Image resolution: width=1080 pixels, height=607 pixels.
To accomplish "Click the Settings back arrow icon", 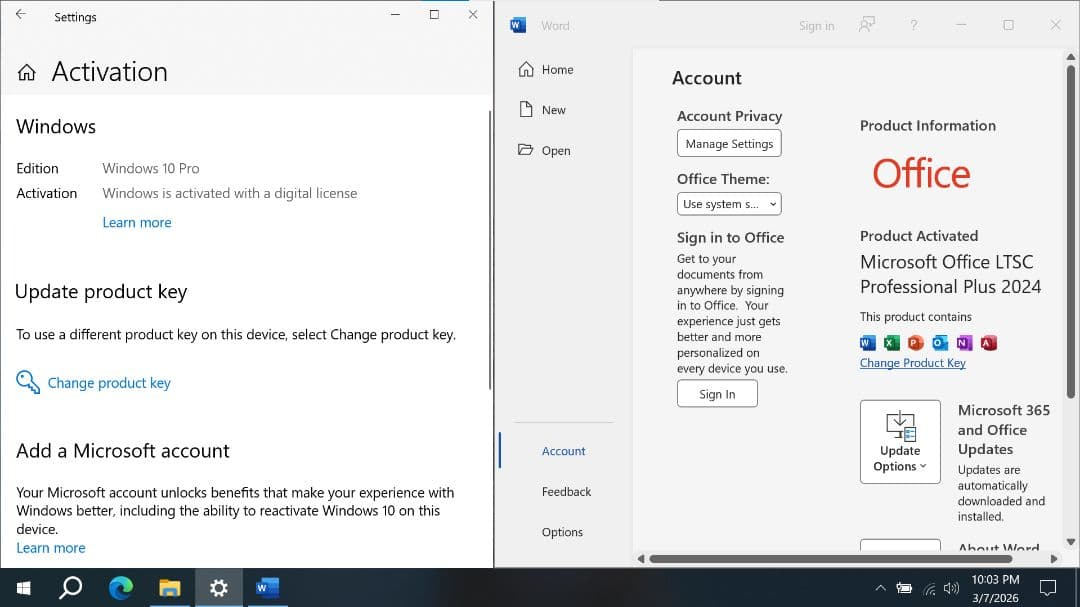I will (x=20, y=15).
